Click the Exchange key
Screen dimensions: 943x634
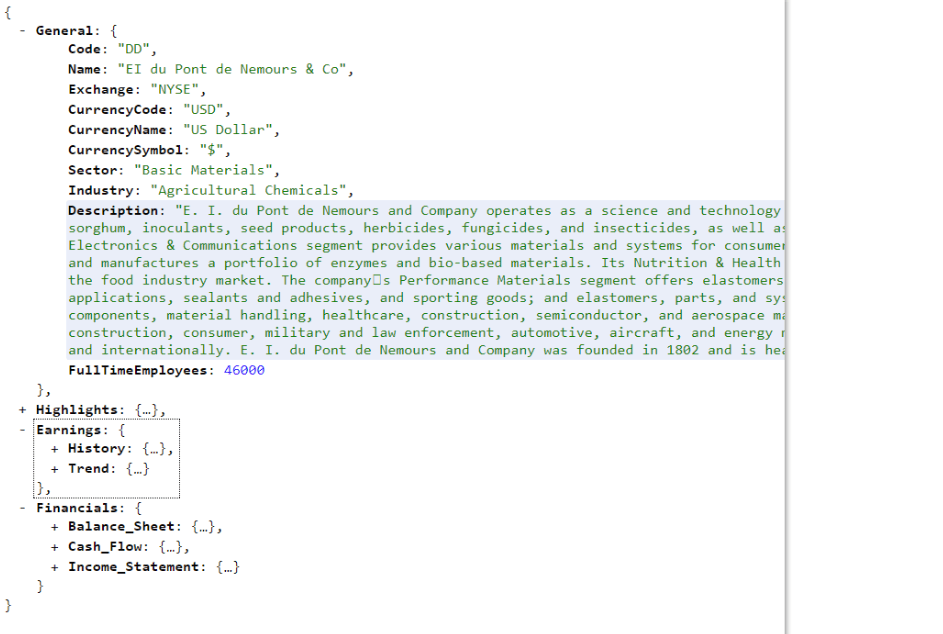[x=100, y=90]
